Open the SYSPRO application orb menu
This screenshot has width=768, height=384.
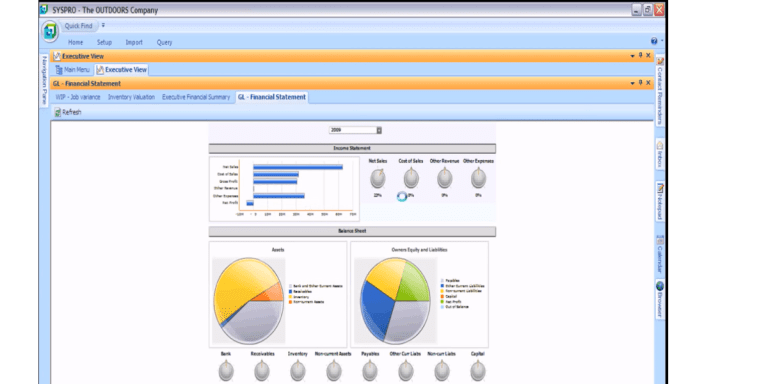(50, 32)
